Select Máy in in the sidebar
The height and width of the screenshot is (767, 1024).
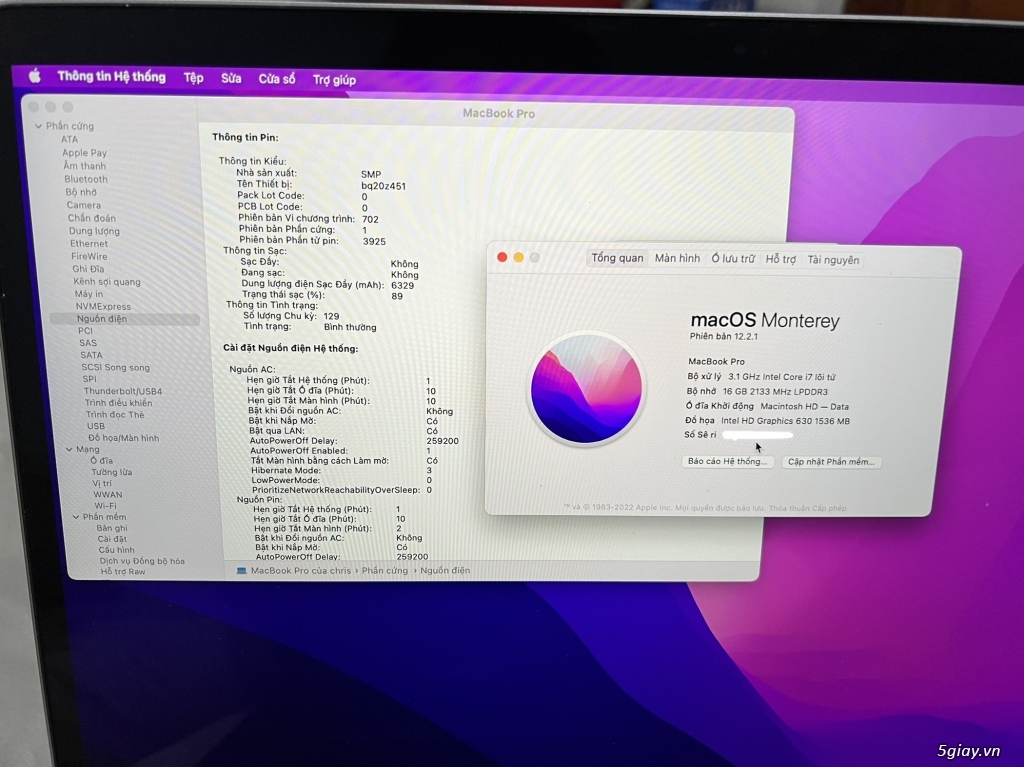point(89,294)
